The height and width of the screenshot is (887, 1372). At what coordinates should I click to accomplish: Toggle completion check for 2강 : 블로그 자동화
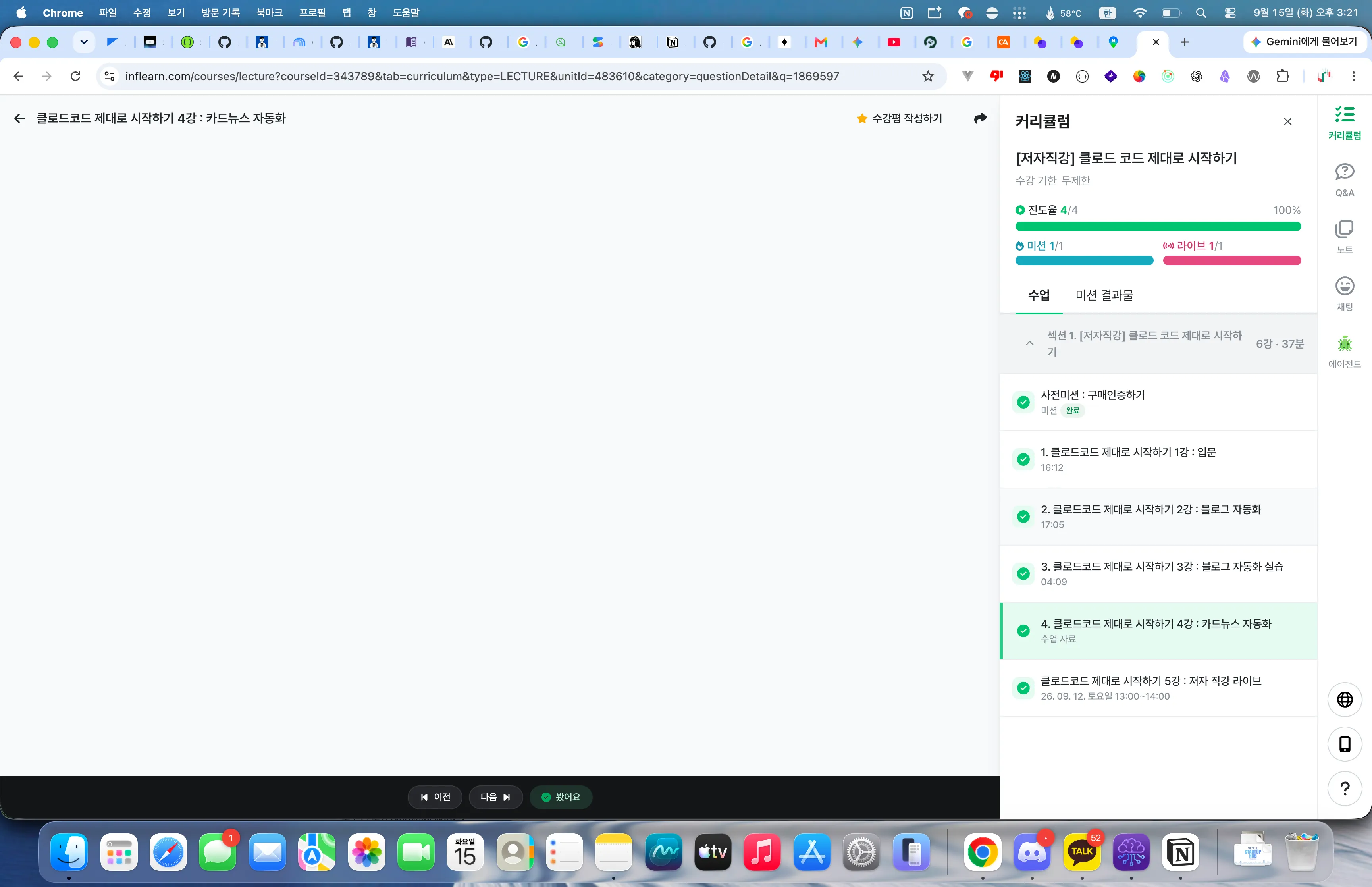click(1023, 516)
